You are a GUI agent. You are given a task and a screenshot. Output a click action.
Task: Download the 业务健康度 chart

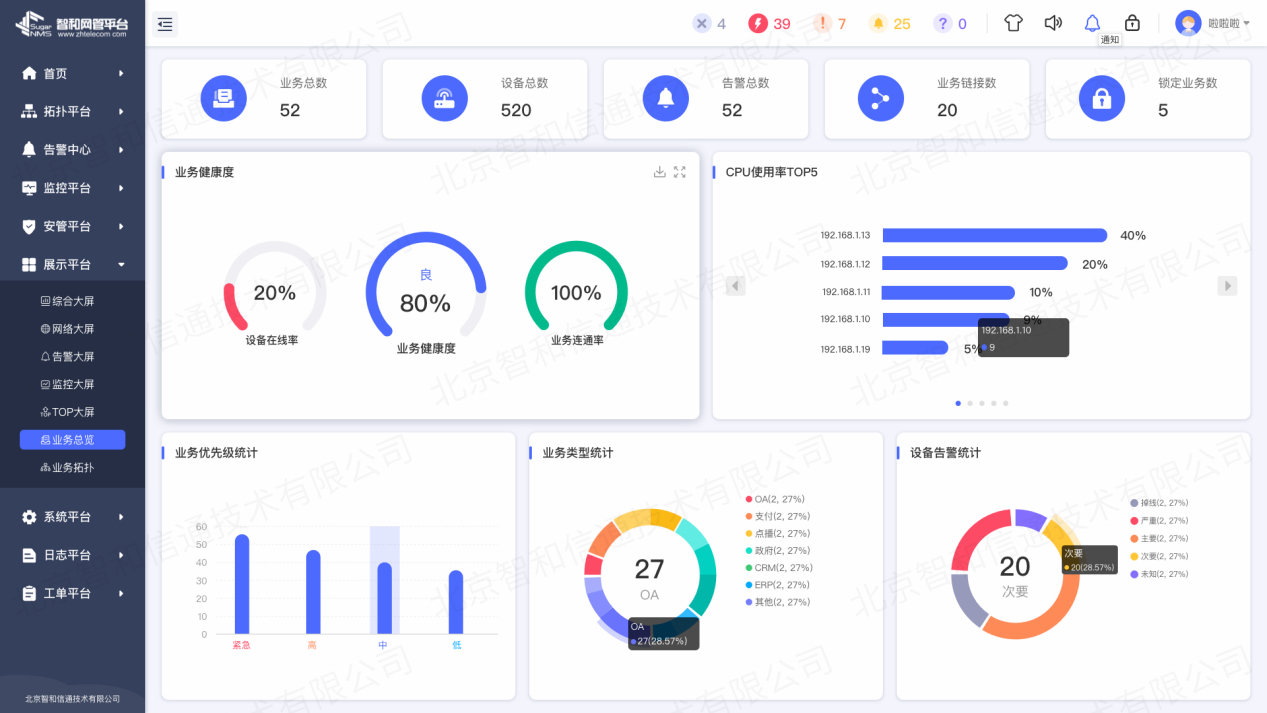[x=659, y=172]
